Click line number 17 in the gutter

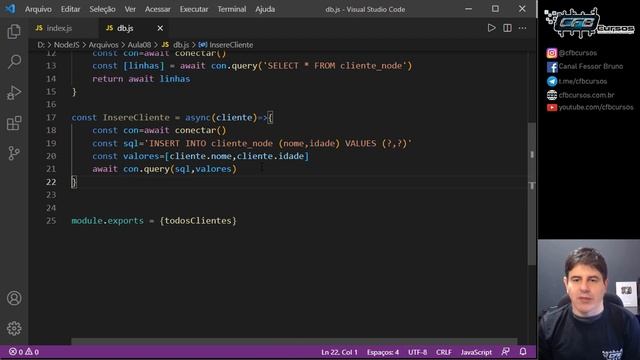[x=51, y=118]
